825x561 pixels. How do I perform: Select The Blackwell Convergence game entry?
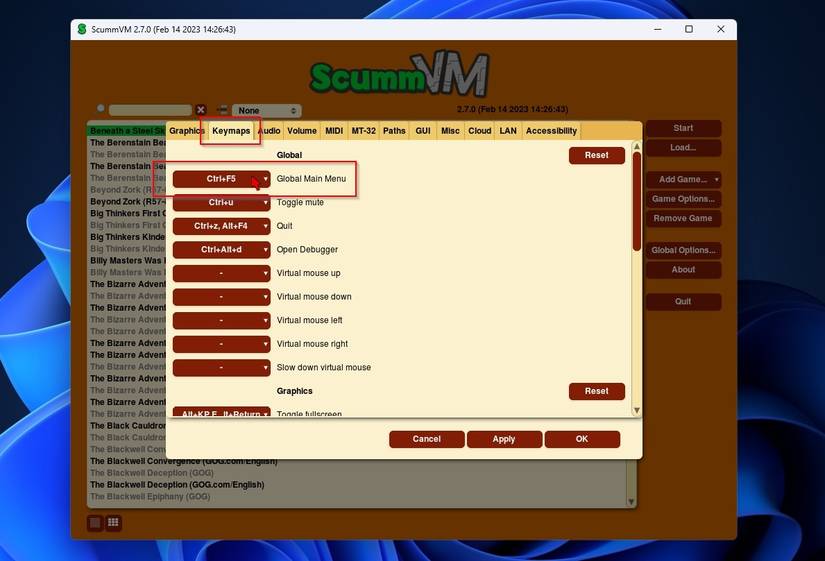(184, 462)
